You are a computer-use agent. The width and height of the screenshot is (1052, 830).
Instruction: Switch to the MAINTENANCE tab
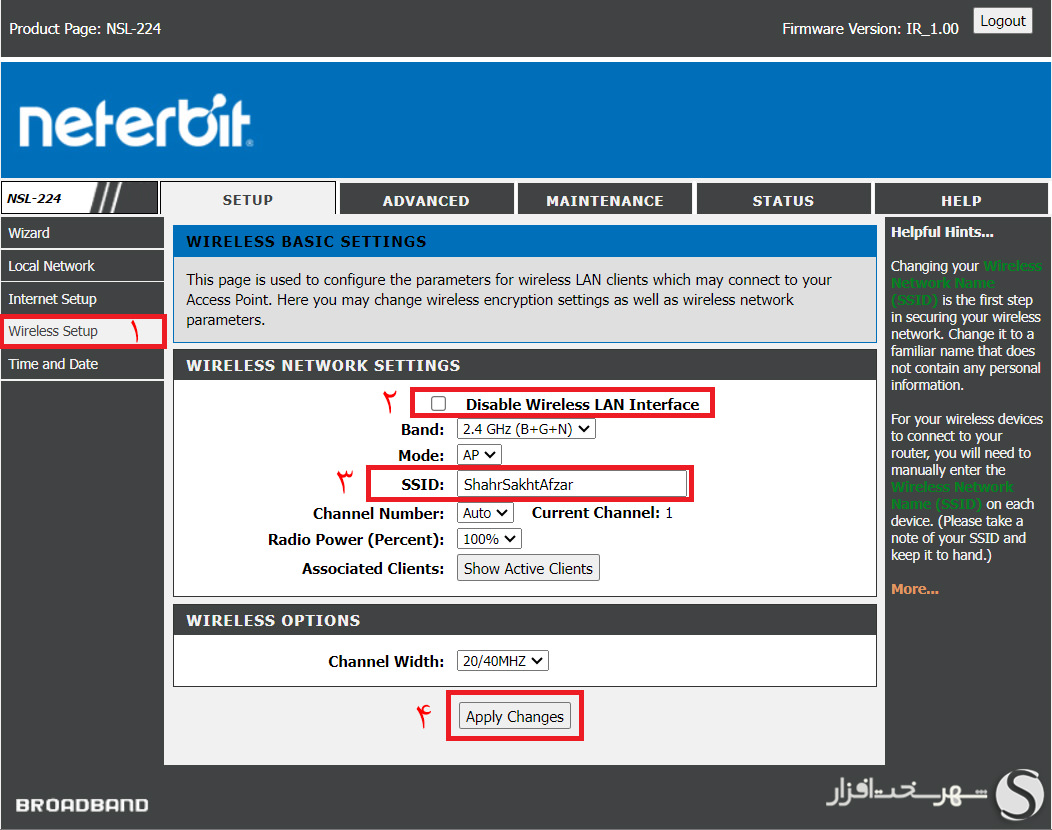(604, 198)
